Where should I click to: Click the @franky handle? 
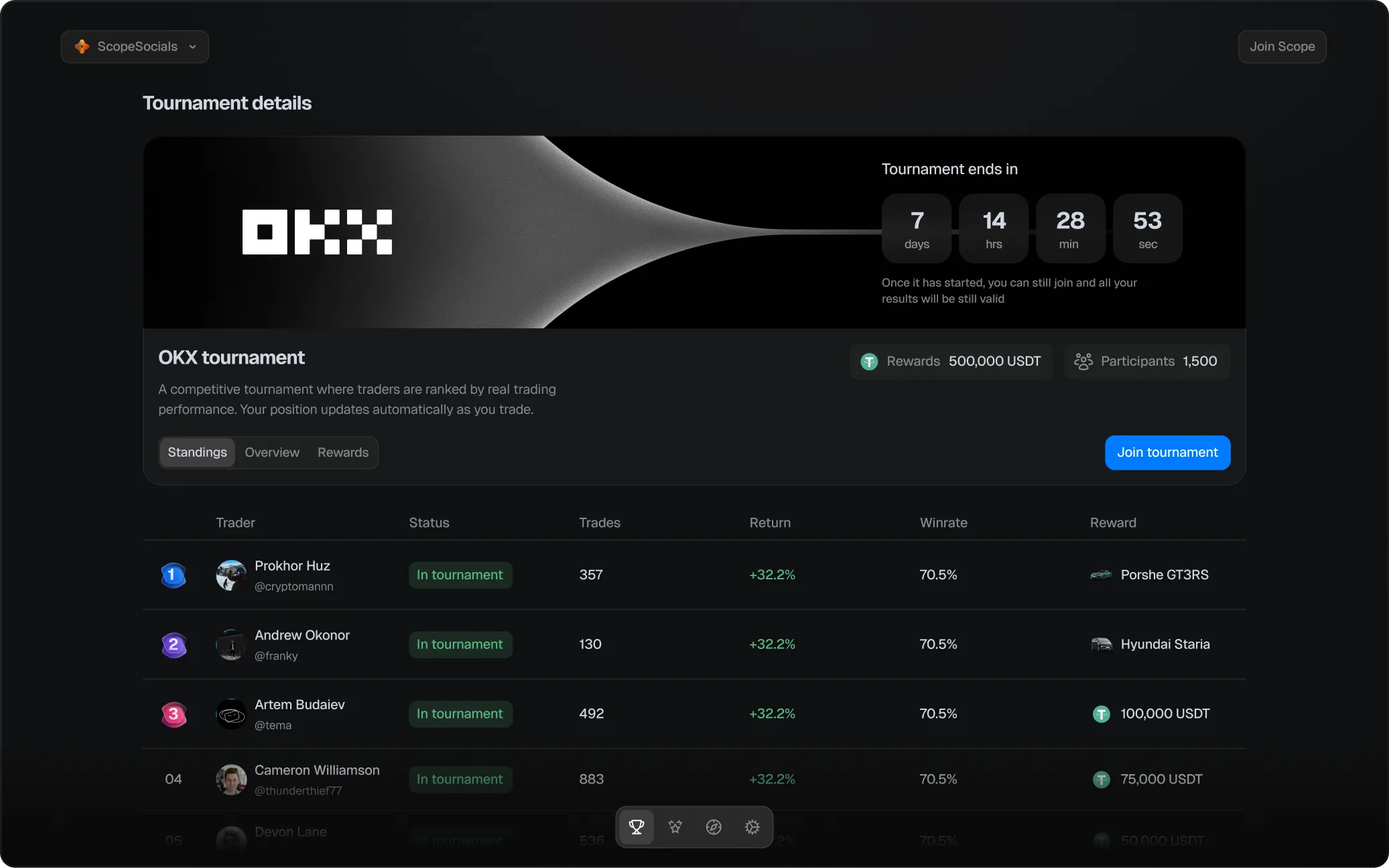click(x=276, y=656)
